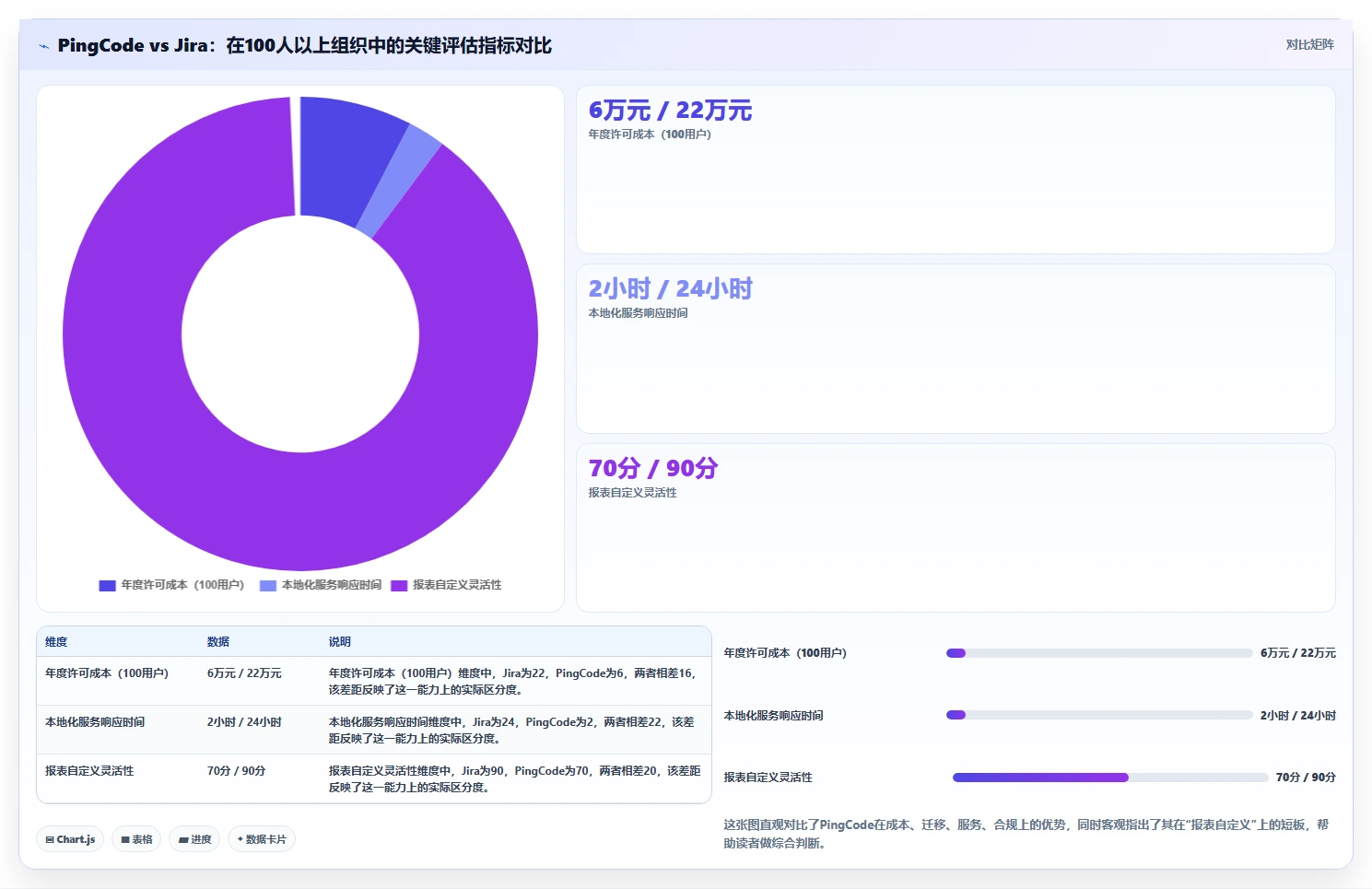Viewport: 1372px width, 889px height.
Task: Click the description mentioning 两者相差16
Action: [514, 682]
